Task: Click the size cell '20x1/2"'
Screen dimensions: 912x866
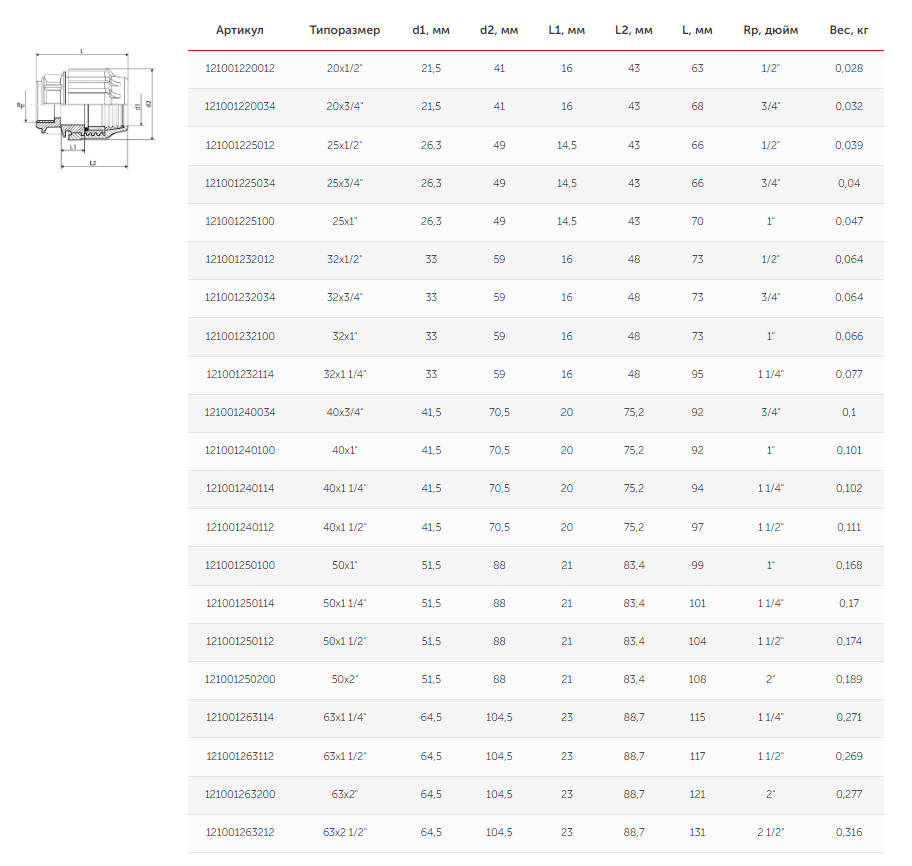Action: (344, 68)
